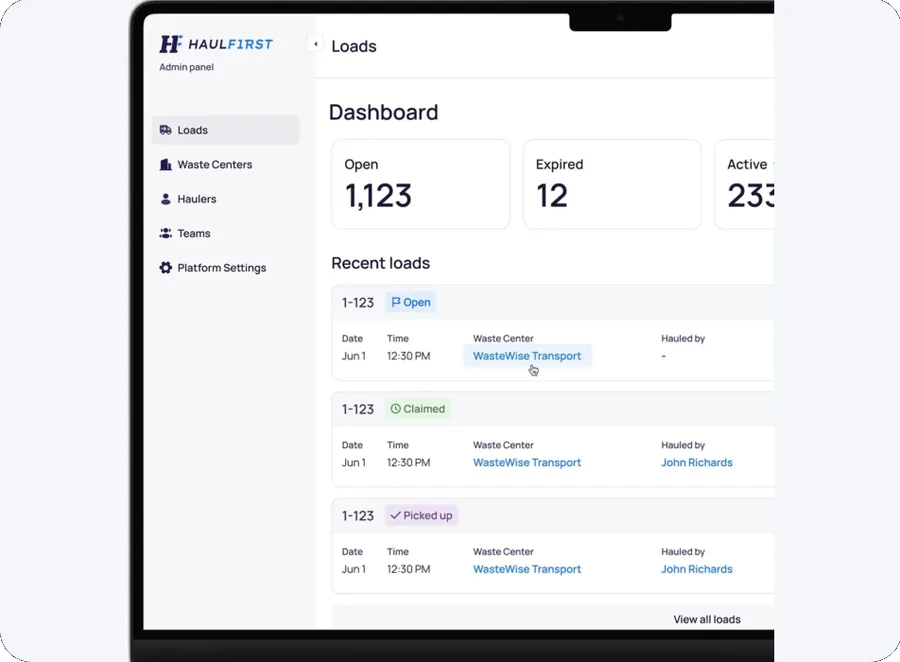The width and height of the screenshot is (900, 662).
Task: Click the Dashboard heading
Action: pos(383,113)
